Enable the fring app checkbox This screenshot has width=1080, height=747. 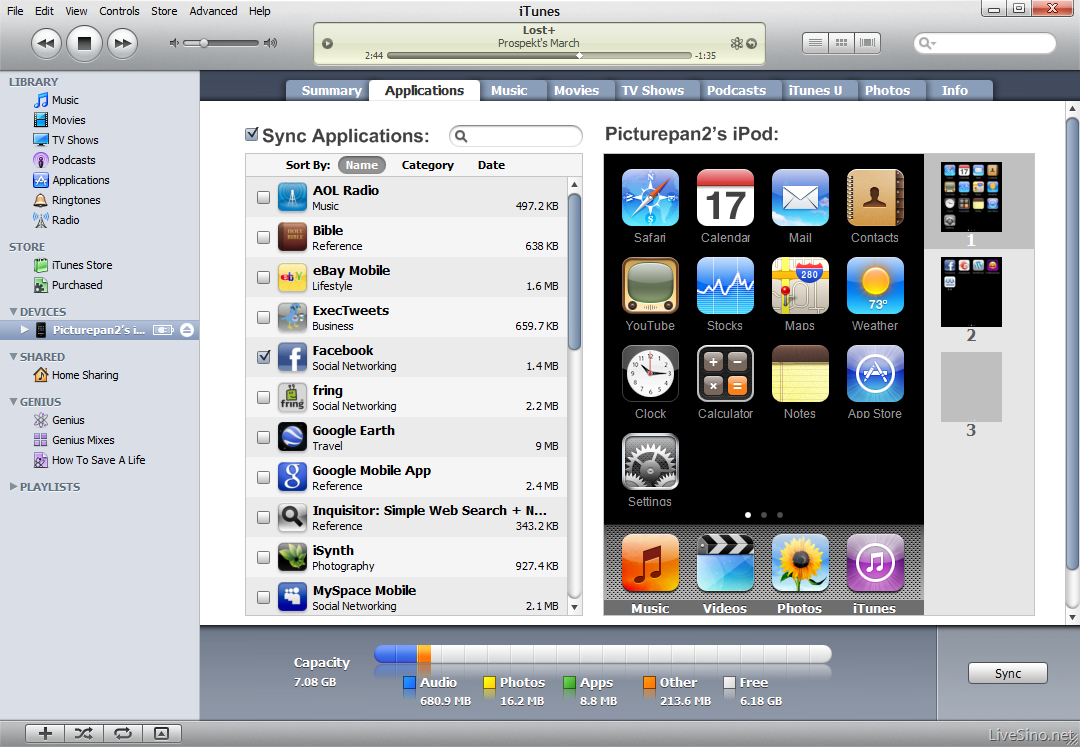point(263,397)
